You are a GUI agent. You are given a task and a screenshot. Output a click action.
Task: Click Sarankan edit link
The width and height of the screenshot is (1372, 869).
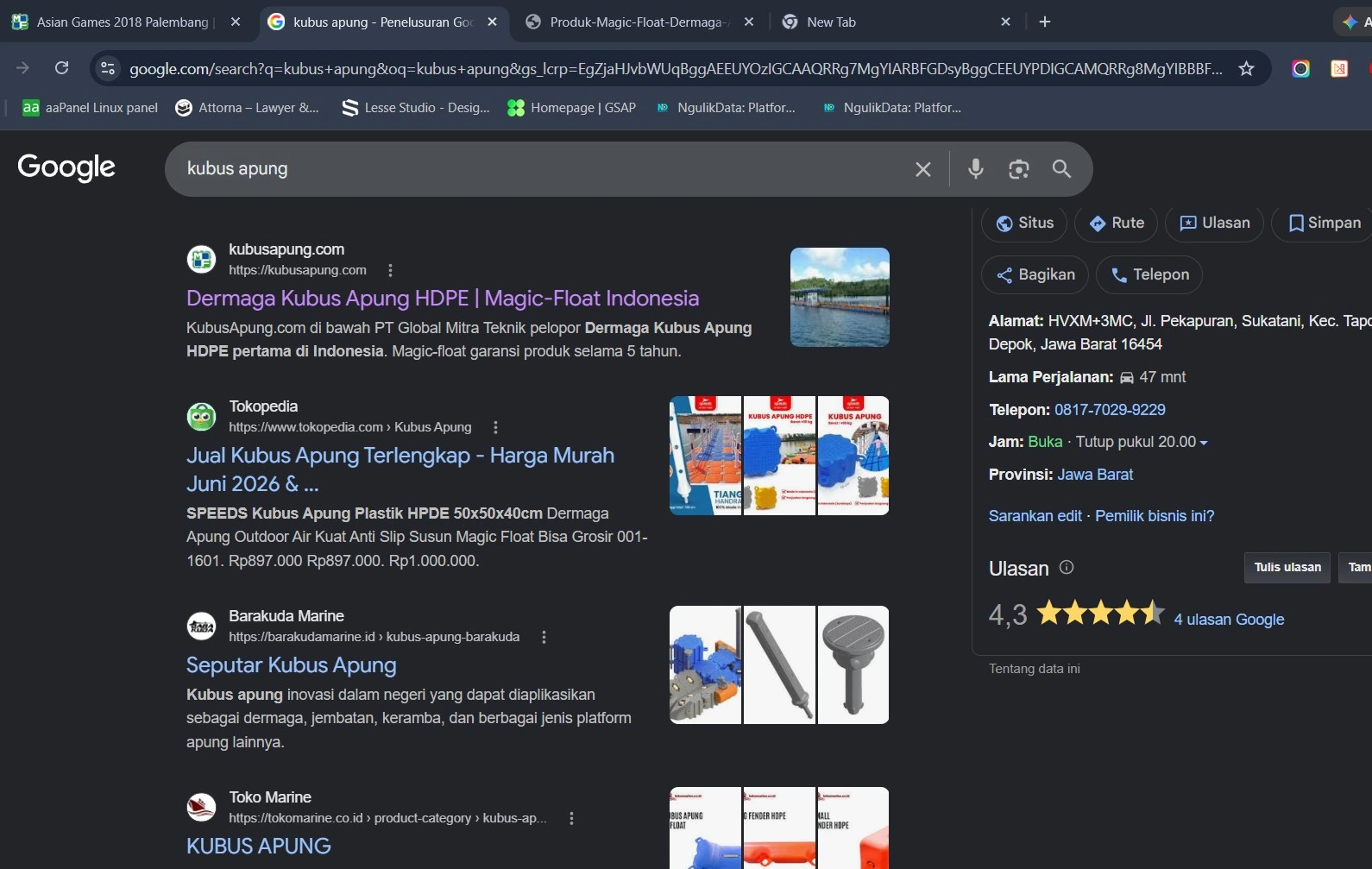tap(1035, 516)
